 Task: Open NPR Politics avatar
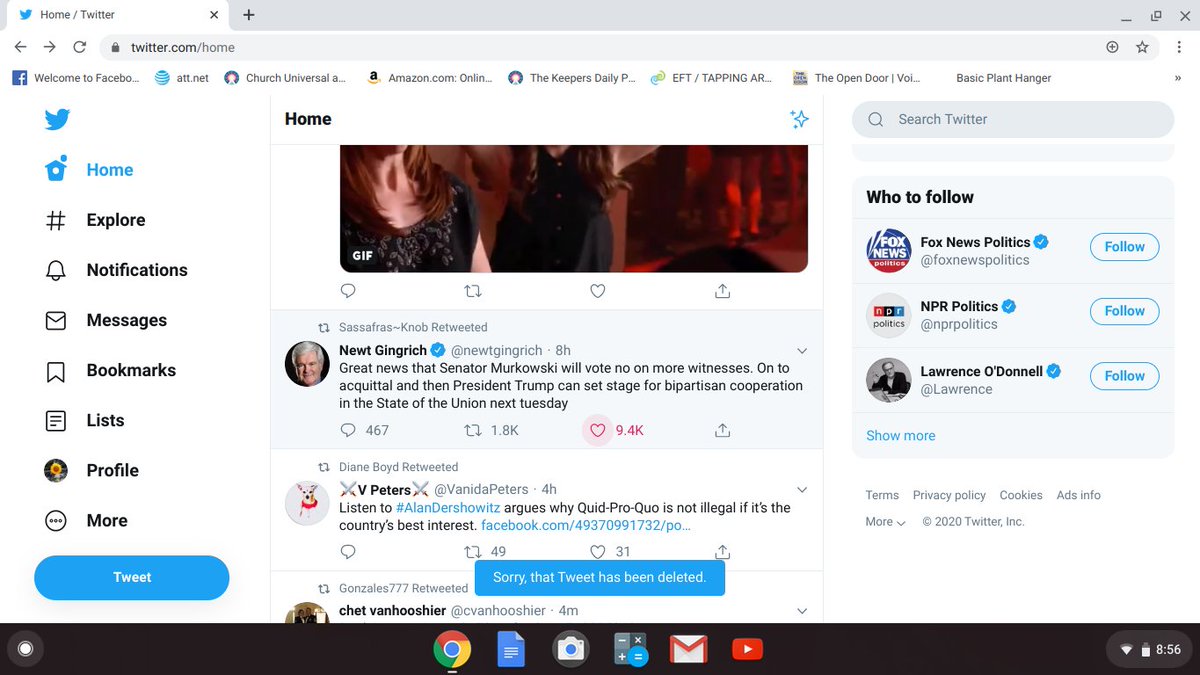click(x=888, y=315)
